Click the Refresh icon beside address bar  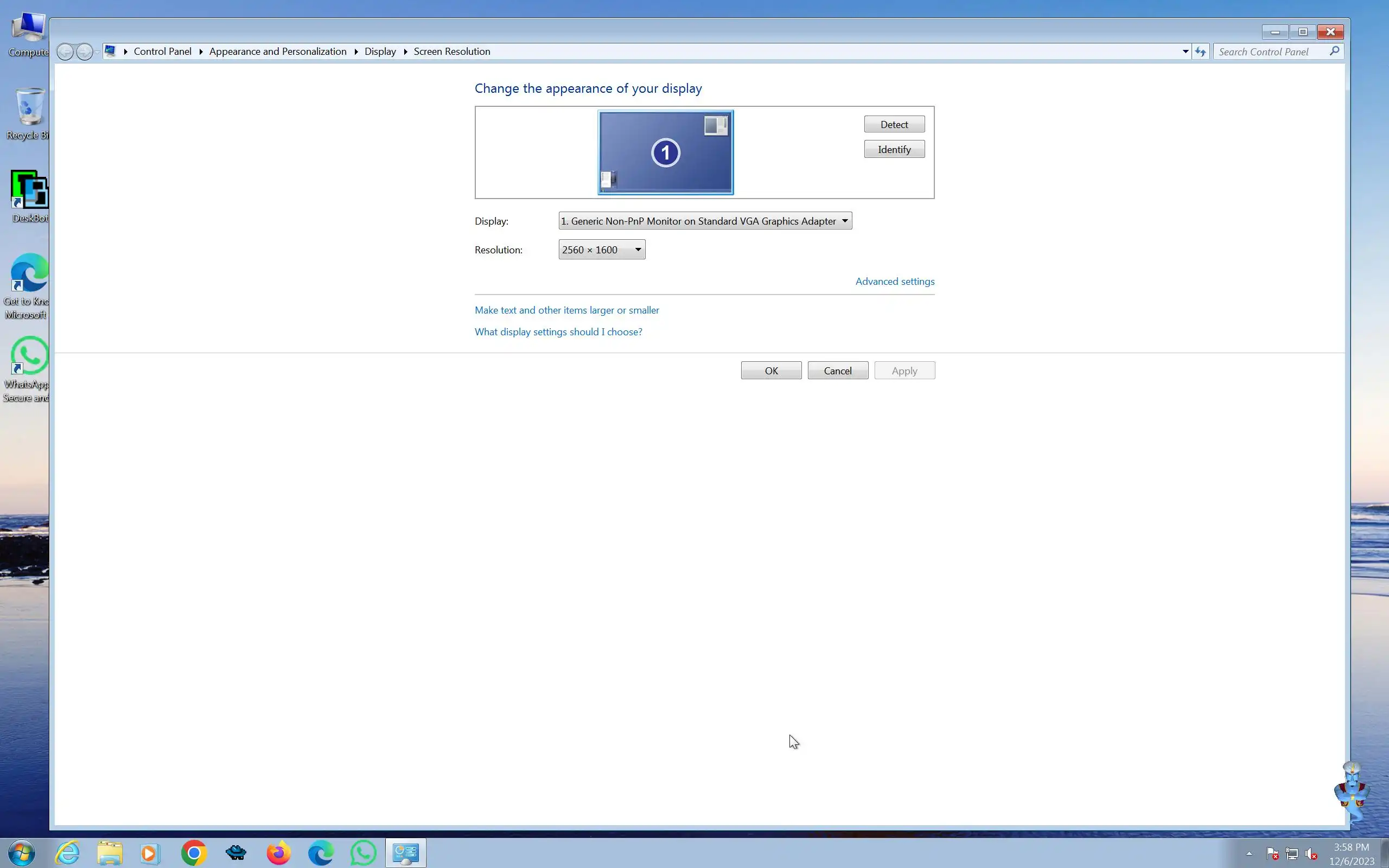1200,52
